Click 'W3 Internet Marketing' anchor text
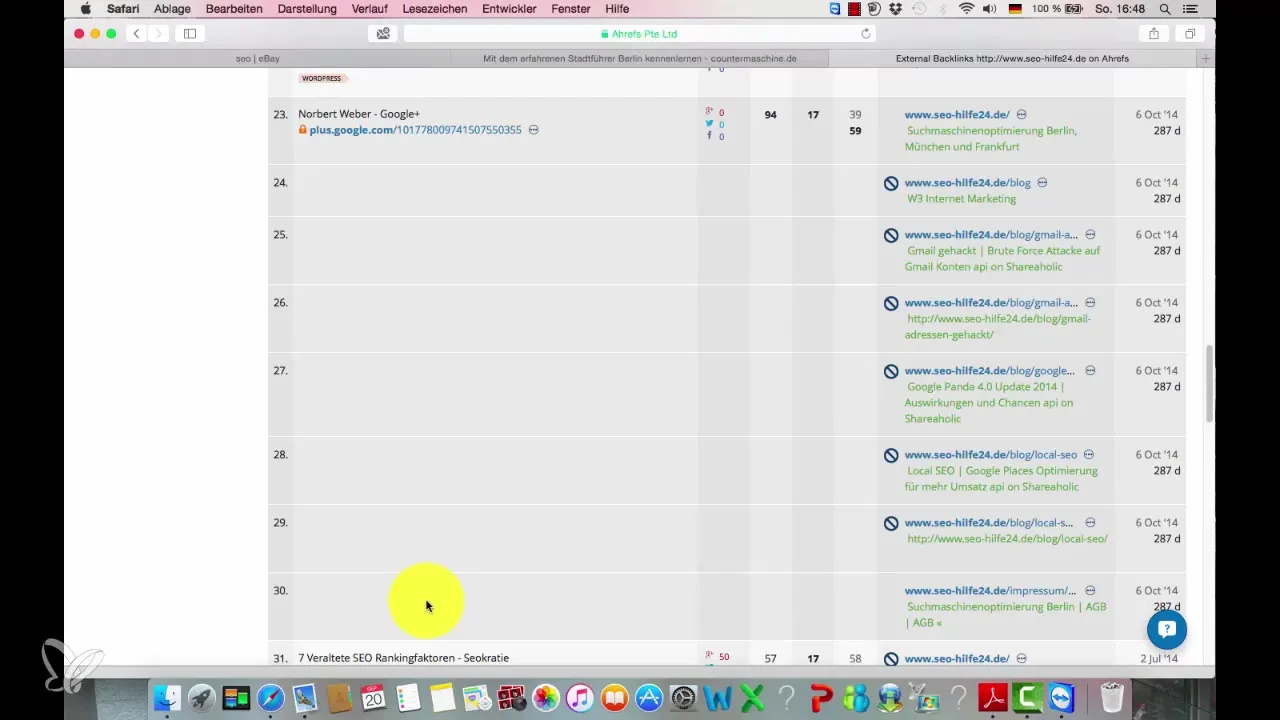 (x=961, y=199)
